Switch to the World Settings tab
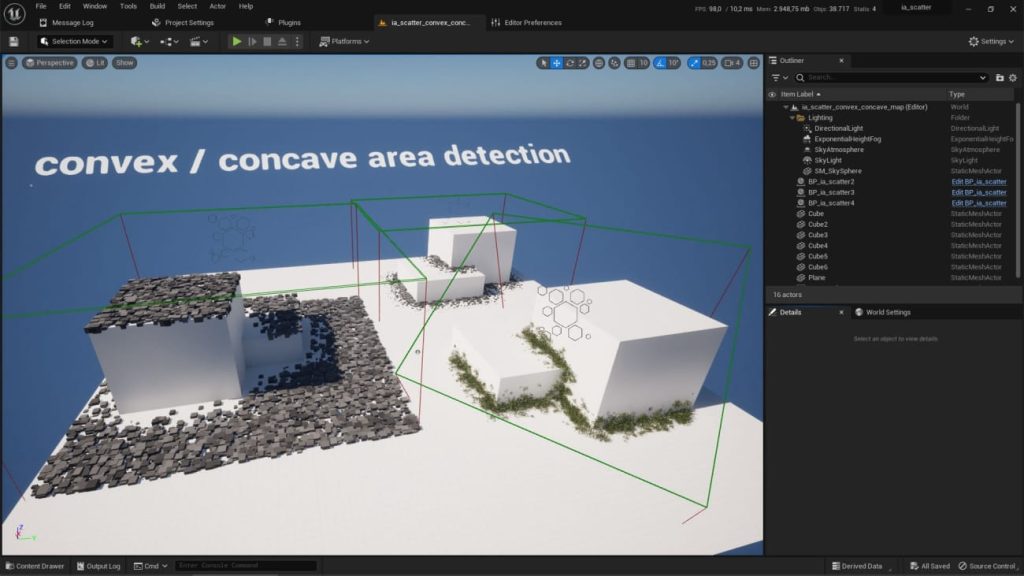Viewport: 1024px width, 576px height. (x=883, y=312)
